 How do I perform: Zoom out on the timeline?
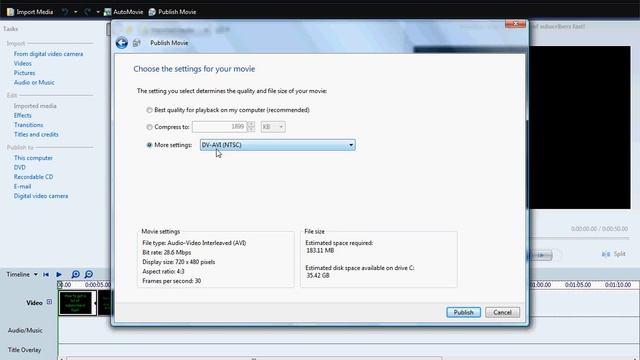click(89, 274)
